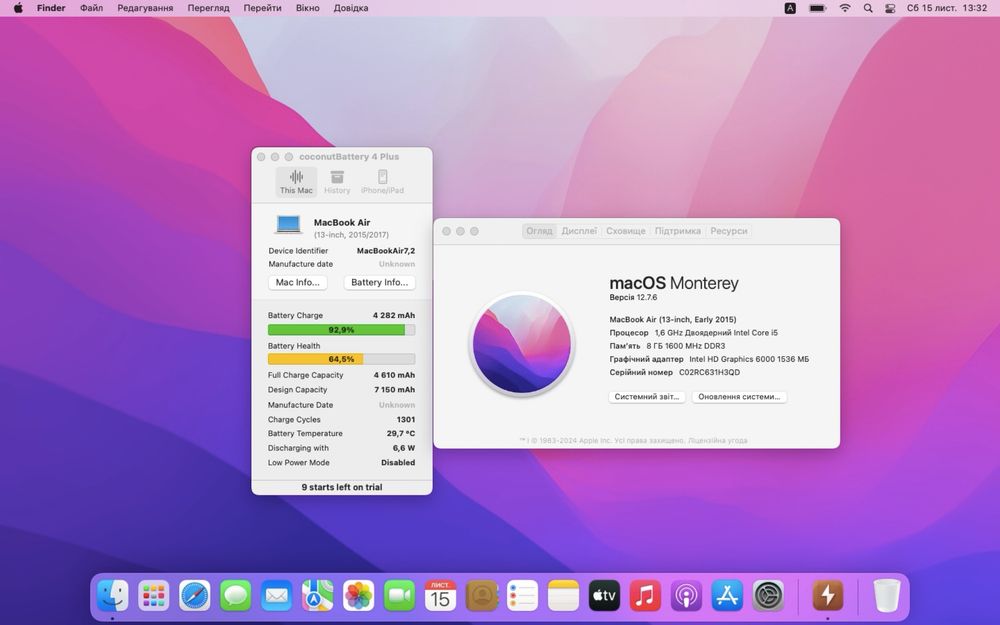The width and height of the screenshot is (1000, 625).
Task: Open Mail app in Dock
Action: click(x=276, y=596)
